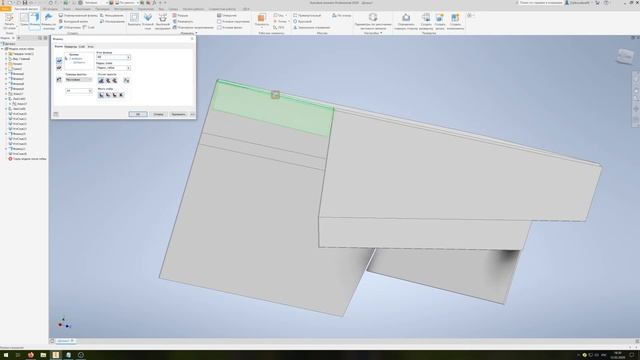Select the Hole (Отверстие) command
The image size is (640, 360).
click(227, 15)
